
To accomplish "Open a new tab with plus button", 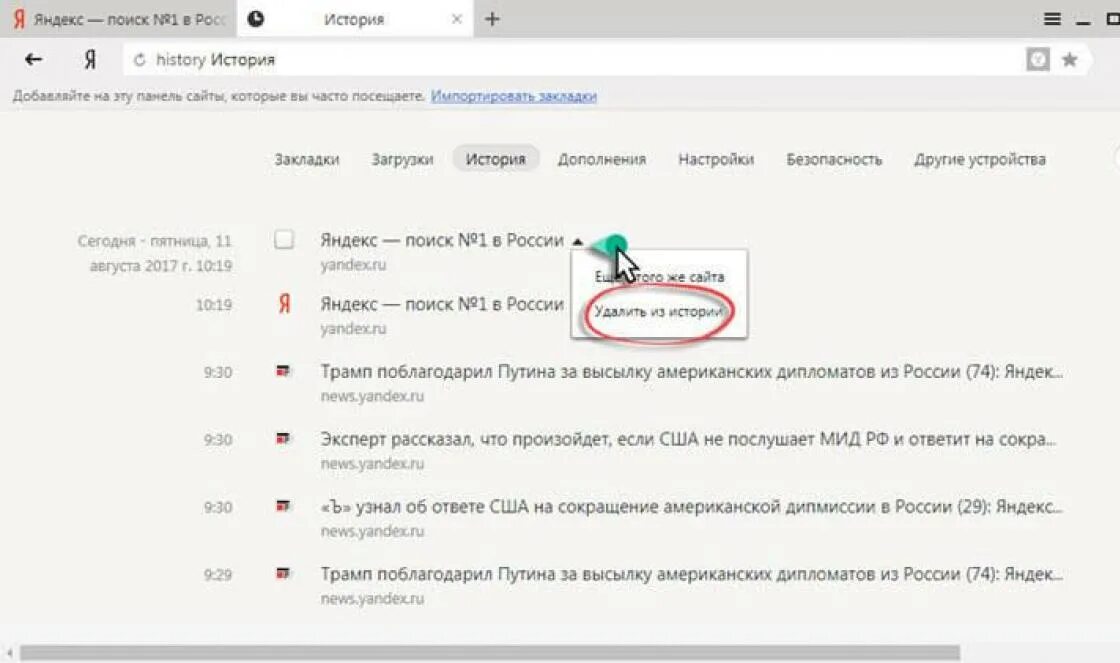I will coord(492,19).
